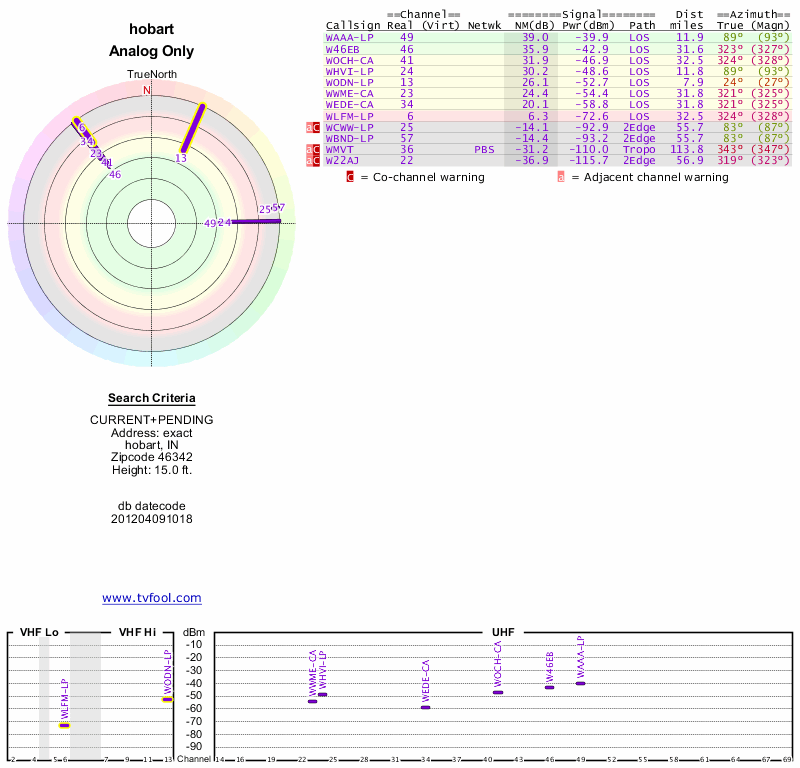The height and width of the screenshot is (768, 800).
Task: Select the WMVT callsign in the table
Action: pos(339,150)
